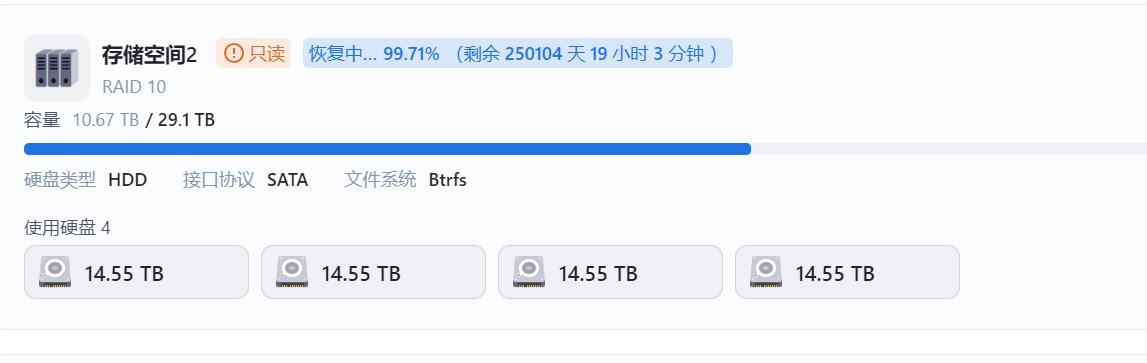
Task: Click the 恢复中 99.71% recovery status
Action: pyautogui.click(x=374, y=53)
